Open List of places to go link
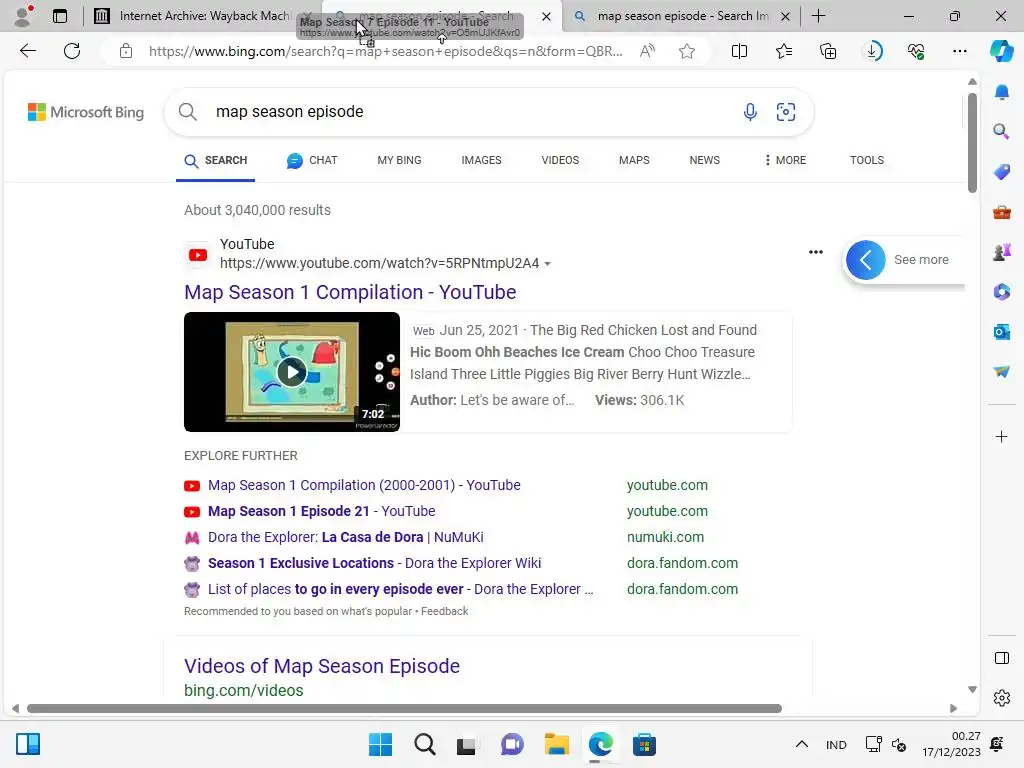1024x768 pixels. 400,589
